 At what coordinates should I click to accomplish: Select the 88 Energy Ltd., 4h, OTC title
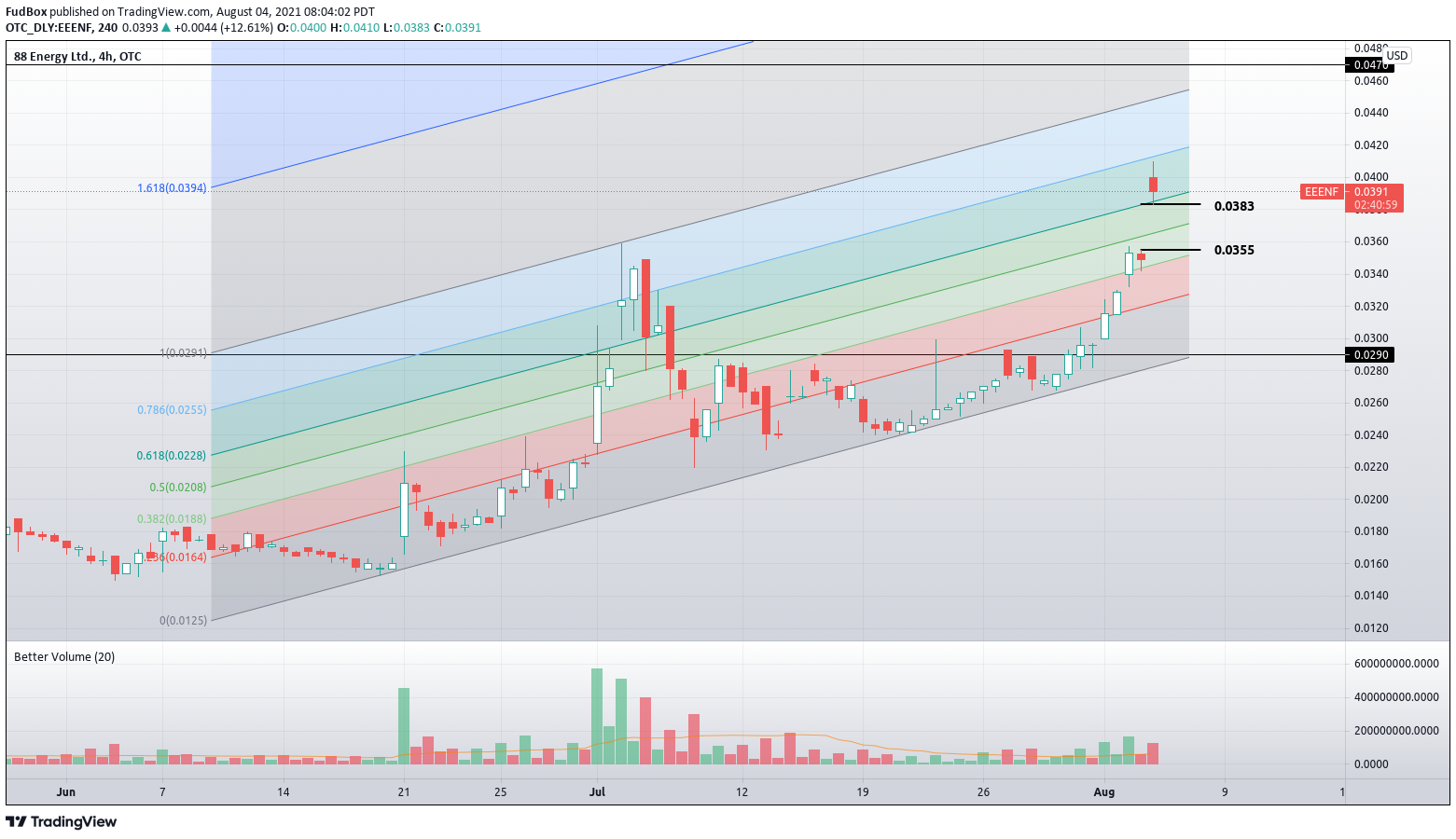tap(77, 56)
